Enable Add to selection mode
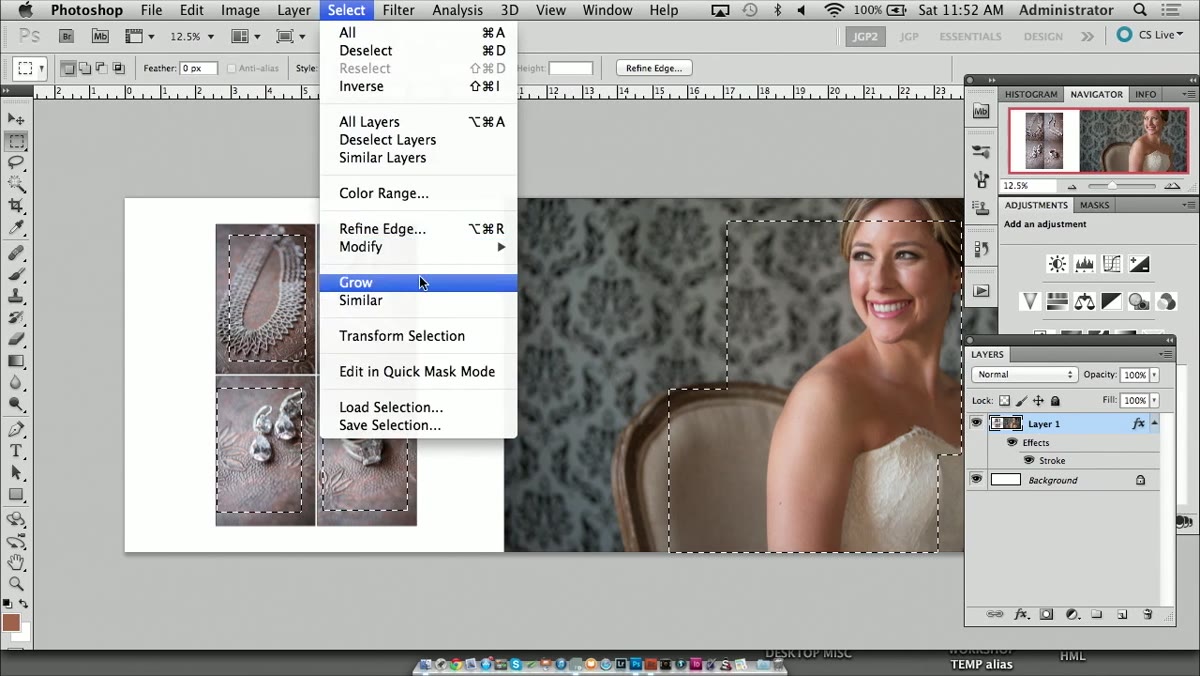Viewport: 1200px width, 676px height. pyautogui.click(x=85, y=69)
